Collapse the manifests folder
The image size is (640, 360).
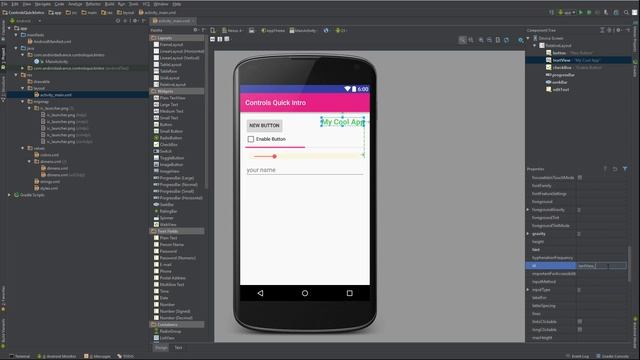click(x=16, y=35)
